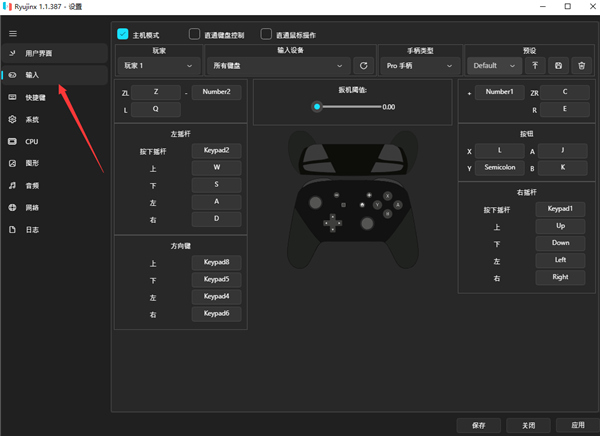Enable the 直通鼠标操作 checkbox
The width and height of the screenshot is (600, 436).
pos(267,33)
